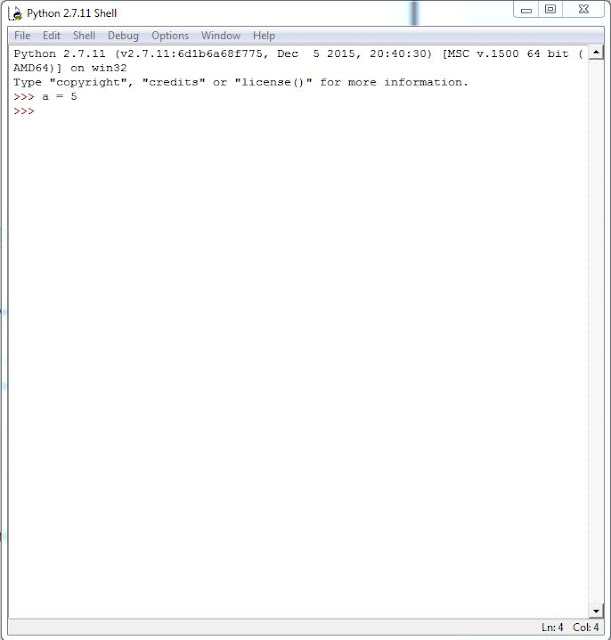Minimize the Python Shell window

tap(526, 10)
